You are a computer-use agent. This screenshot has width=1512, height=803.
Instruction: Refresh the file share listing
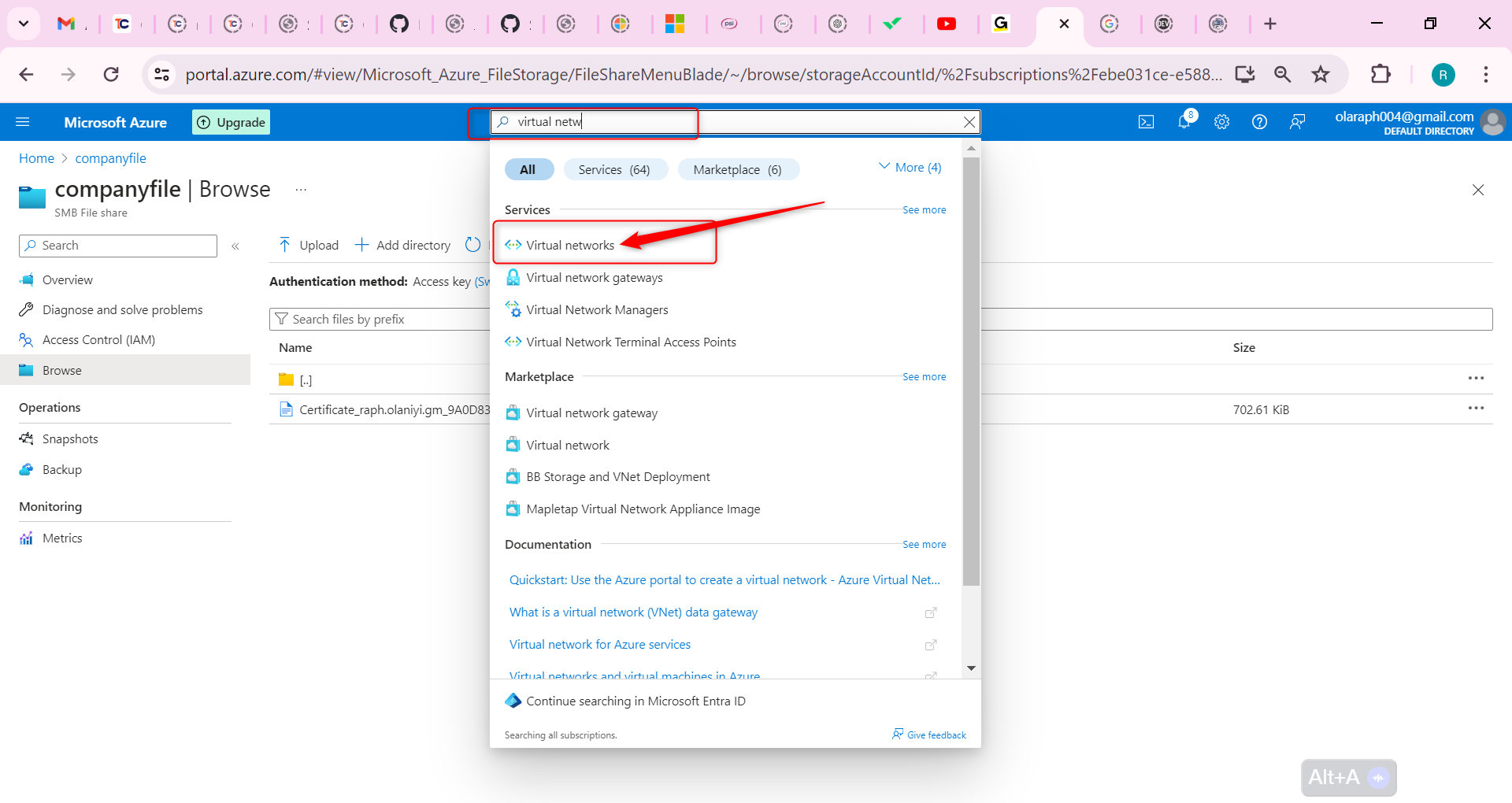472,245
